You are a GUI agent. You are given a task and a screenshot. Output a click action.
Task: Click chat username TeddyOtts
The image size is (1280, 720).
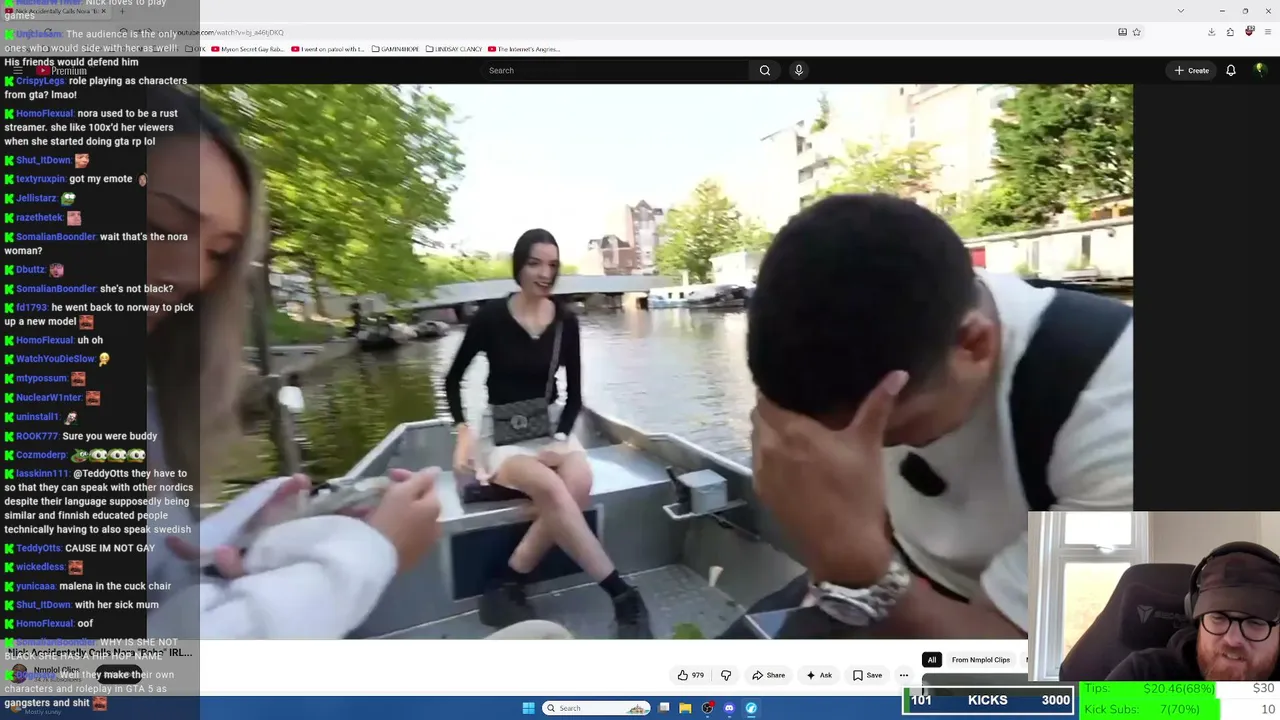click(x=38, y=549)
